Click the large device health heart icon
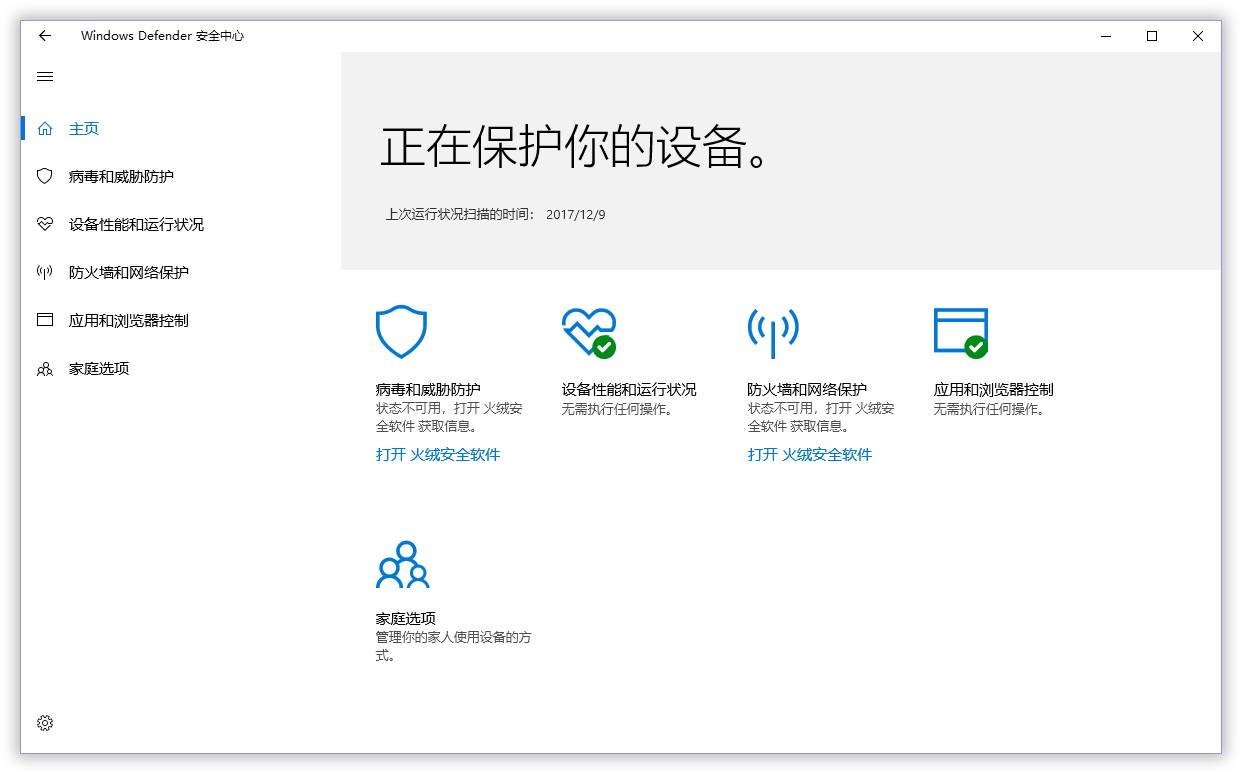The height and width of the screenshot is (774, 1242). click(x=589, y=332)
